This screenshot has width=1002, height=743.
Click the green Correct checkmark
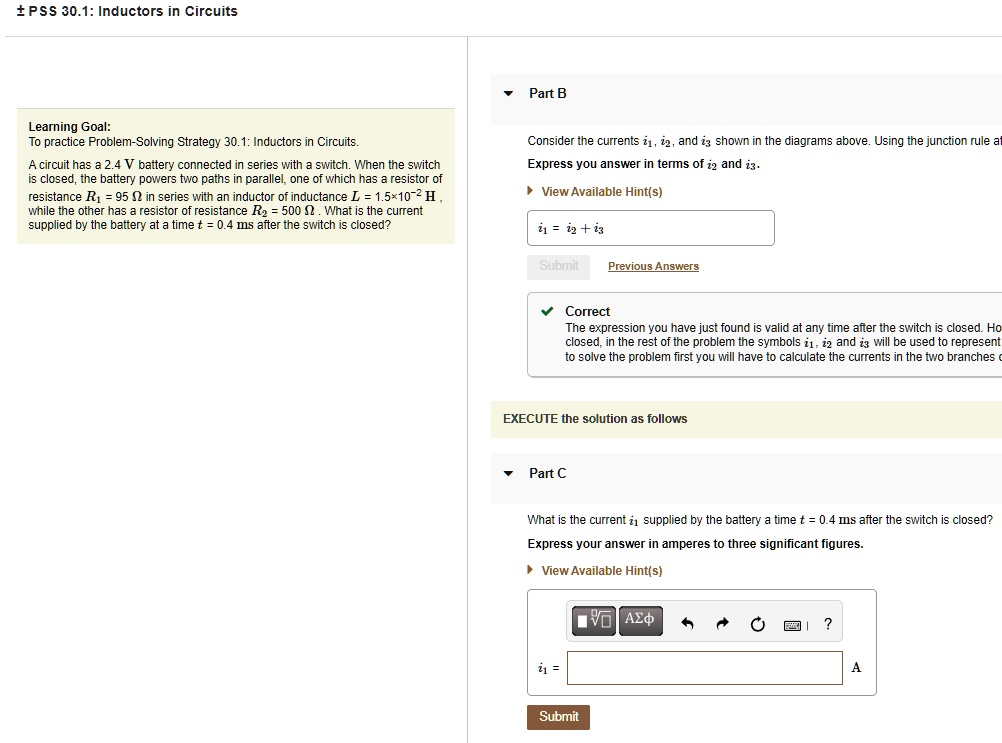547,312
